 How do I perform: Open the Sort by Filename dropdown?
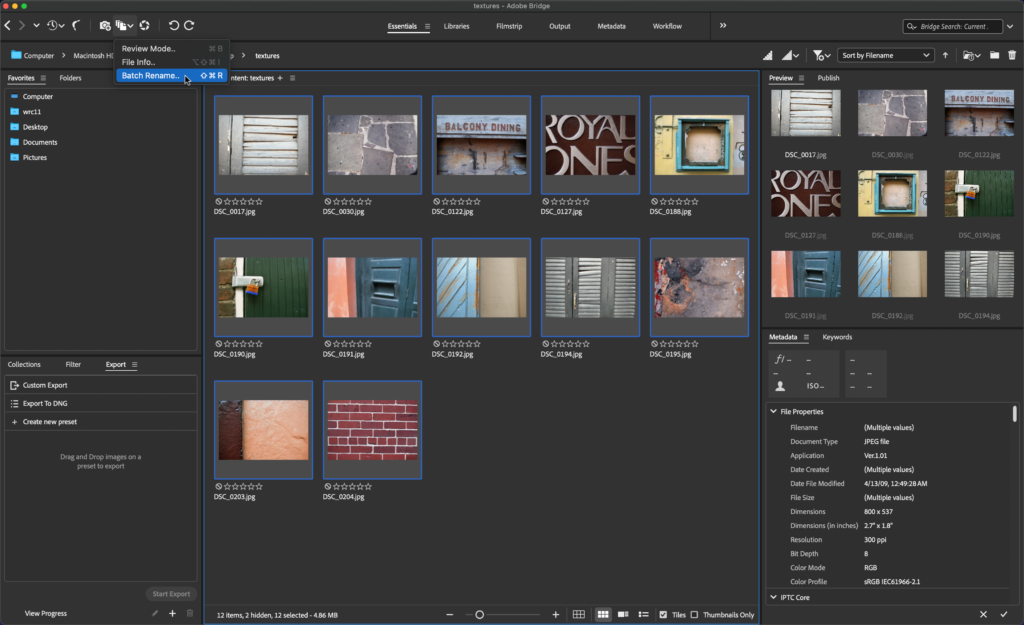pyautogui.click(x=886, y=55)
